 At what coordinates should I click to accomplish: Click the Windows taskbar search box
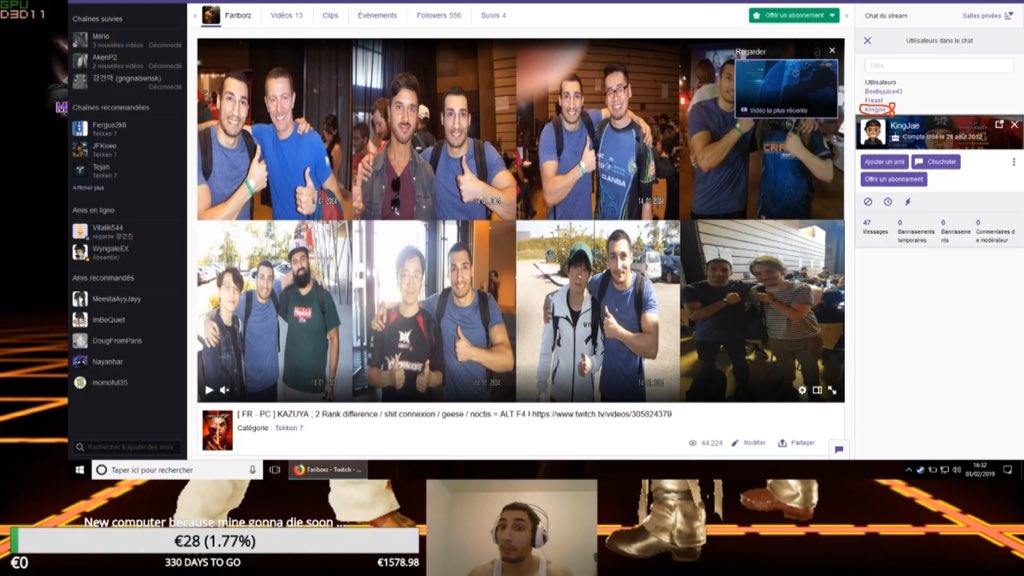[x=176, y=470]
